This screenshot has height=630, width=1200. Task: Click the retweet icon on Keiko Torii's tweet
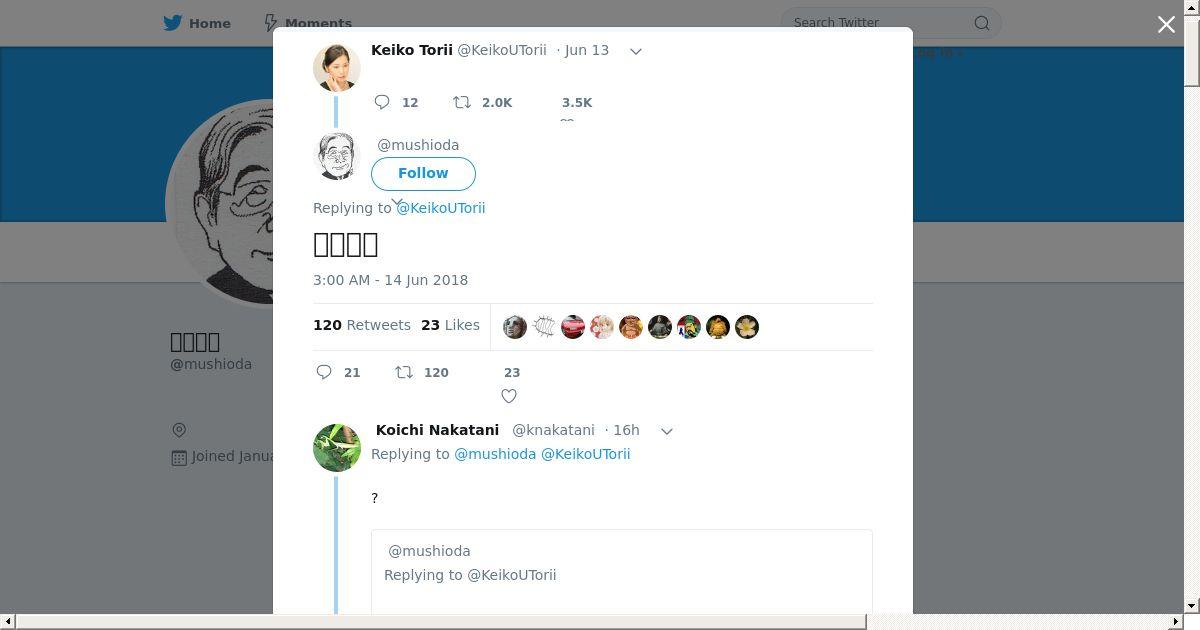[462, 102]
